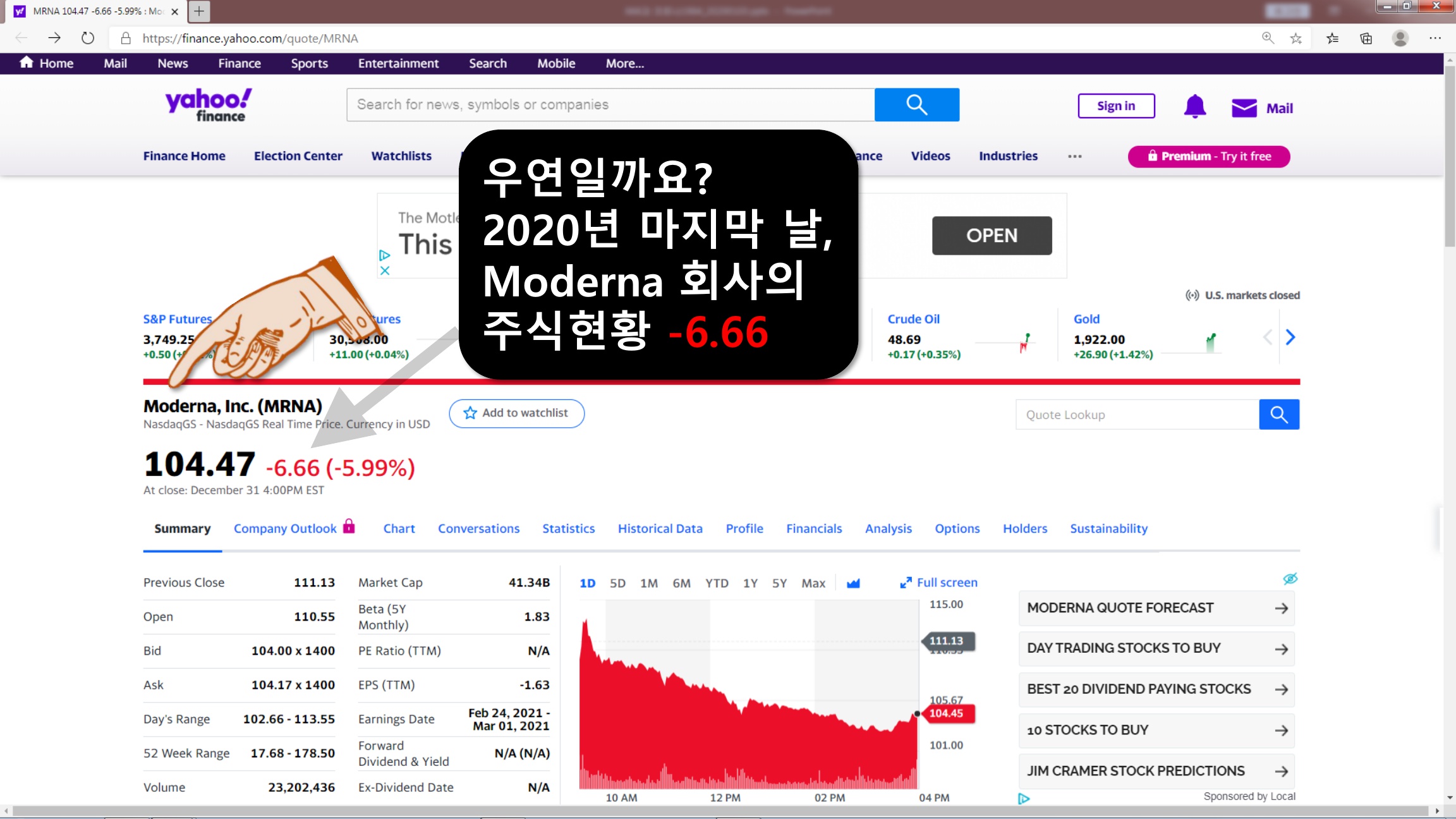
Task: Open browser settings ellipsis menu
Action: [x=1435, y=39]
